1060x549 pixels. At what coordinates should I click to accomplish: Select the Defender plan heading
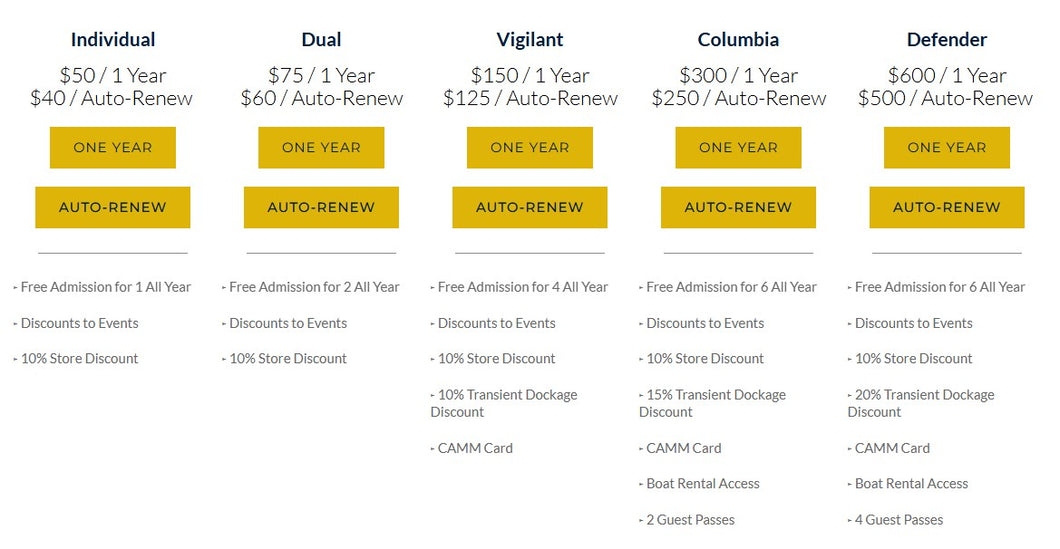click(x=947, y=40)
